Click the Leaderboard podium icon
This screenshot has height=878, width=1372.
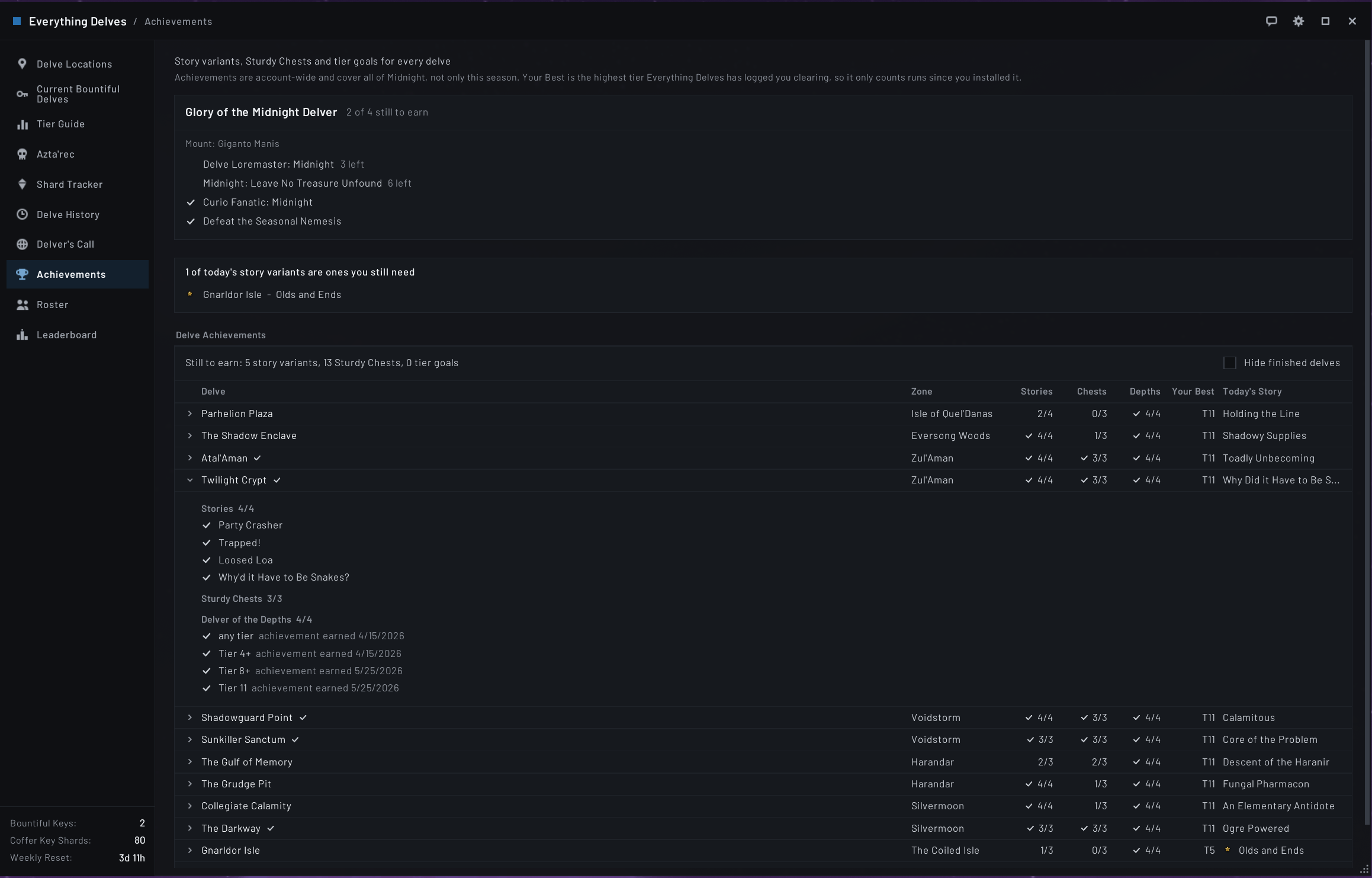click(x=22, y=335)
